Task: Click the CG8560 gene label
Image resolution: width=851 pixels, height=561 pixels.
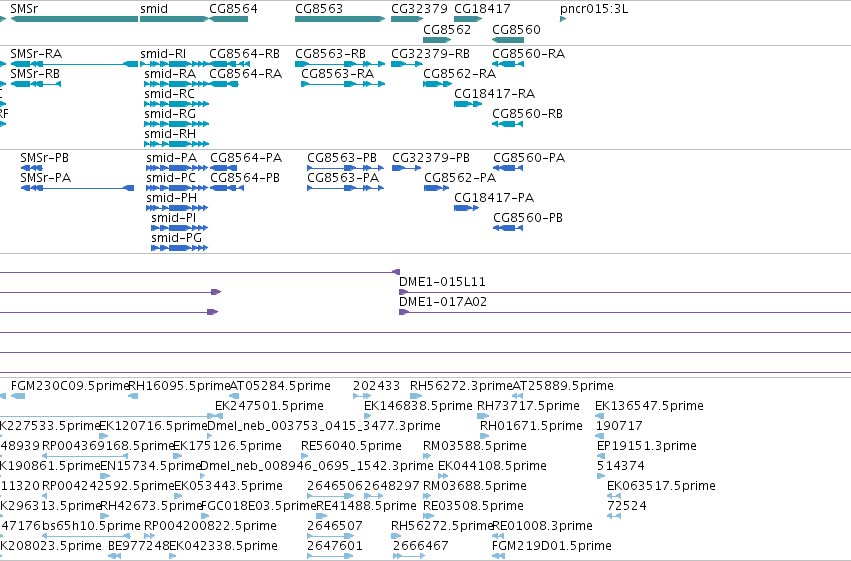Action: [516, 29]
